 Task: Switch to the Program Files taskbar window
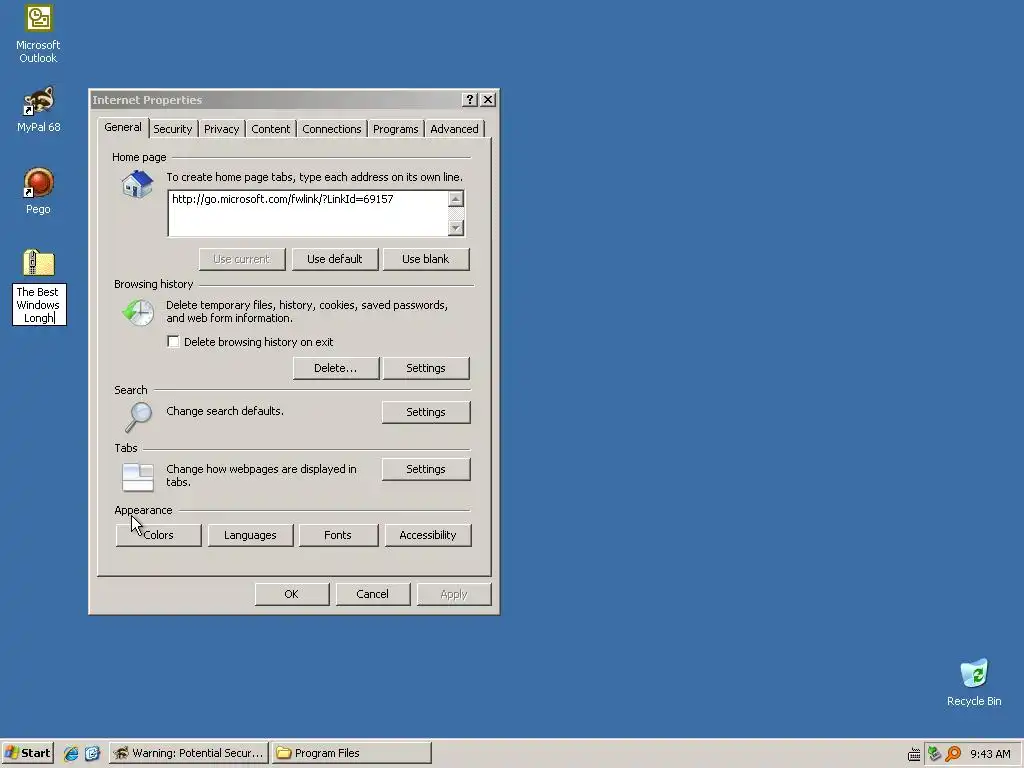pyautogui.click(x=351, y=753)
